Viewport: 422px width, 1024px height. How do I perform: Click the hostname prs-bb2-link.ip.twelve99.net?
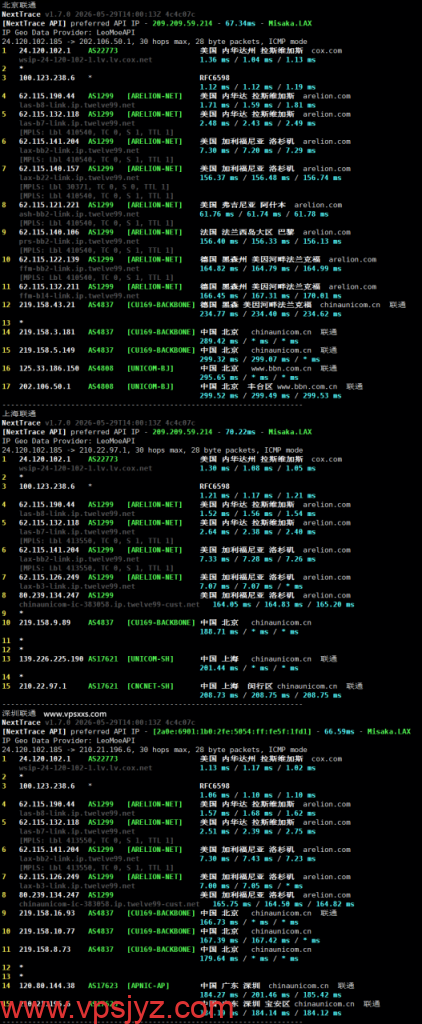click(77, 241)
